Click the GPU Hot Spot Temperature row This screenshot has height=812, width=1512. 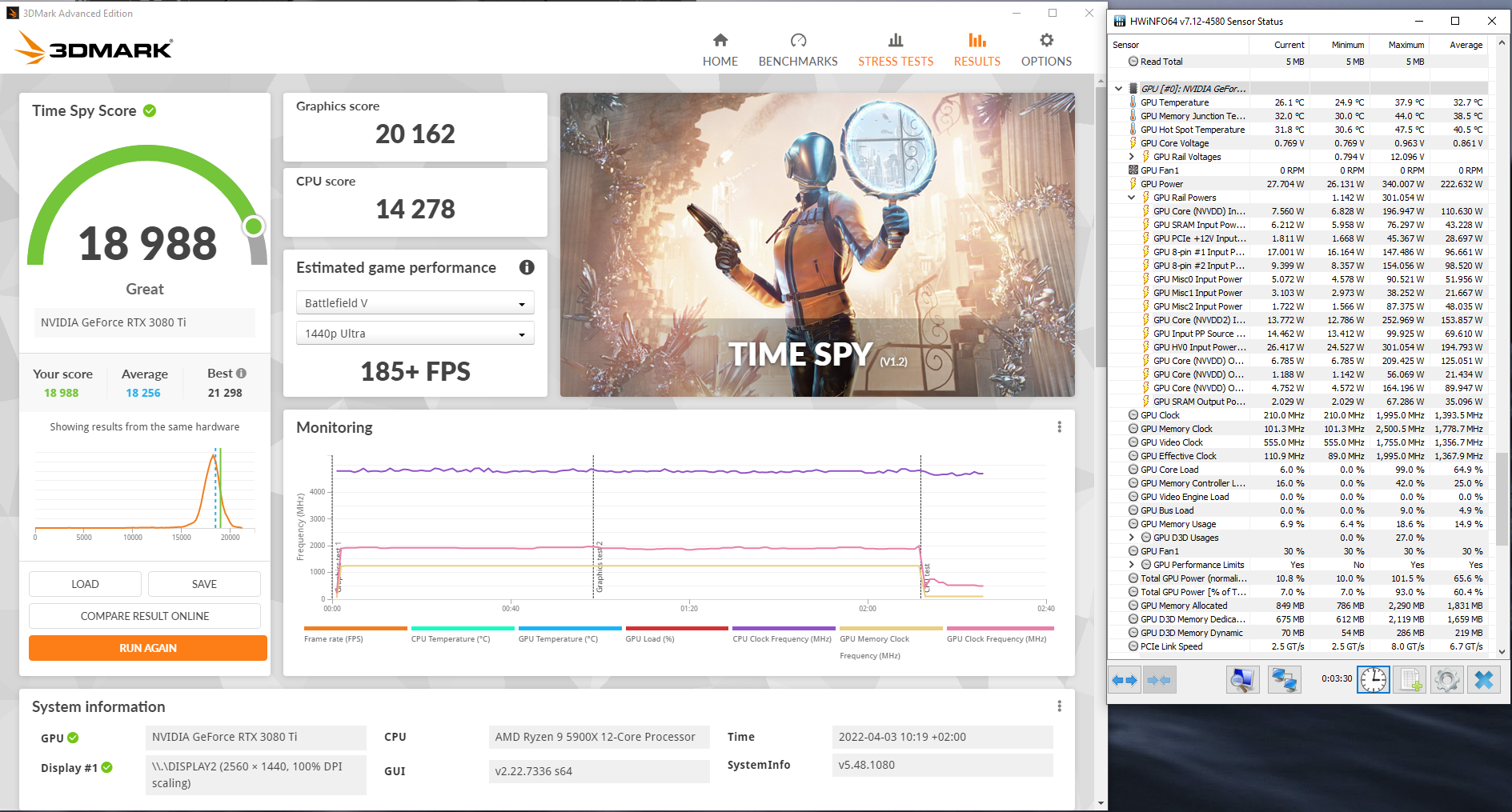click(x=1298, y=130)
